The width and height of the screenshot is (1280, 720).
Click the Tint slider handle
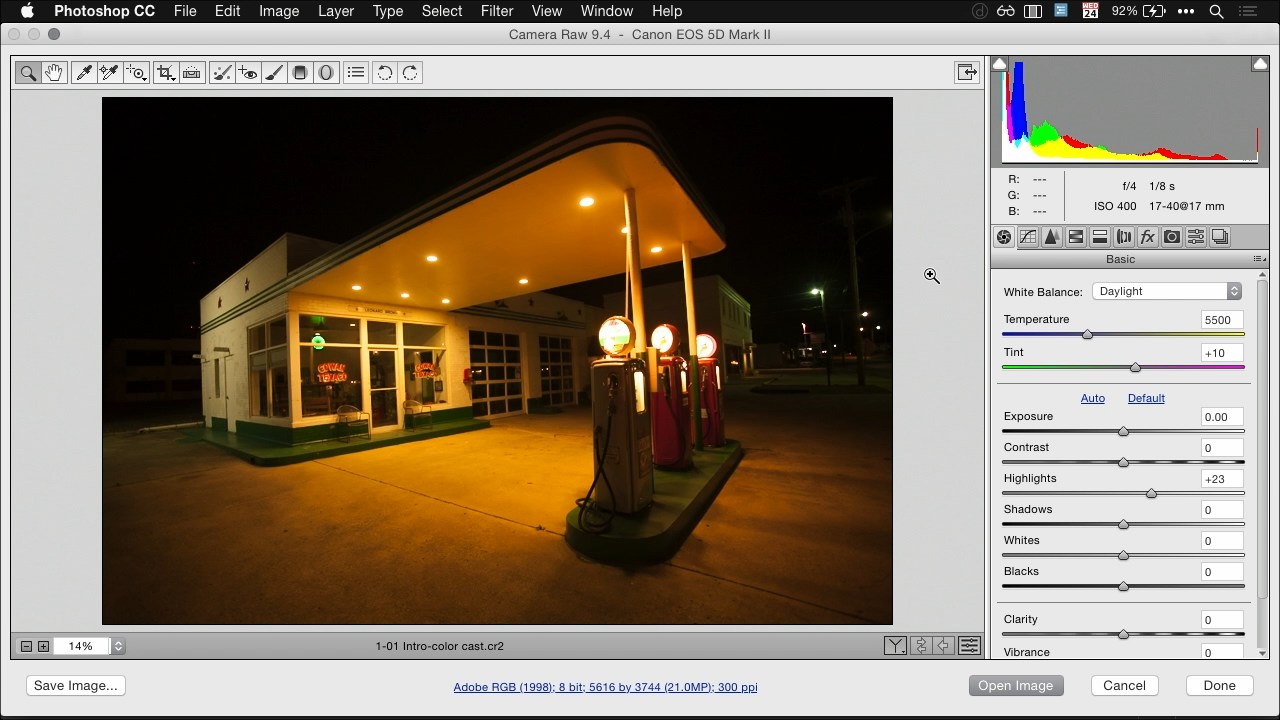pos(1135,367)
